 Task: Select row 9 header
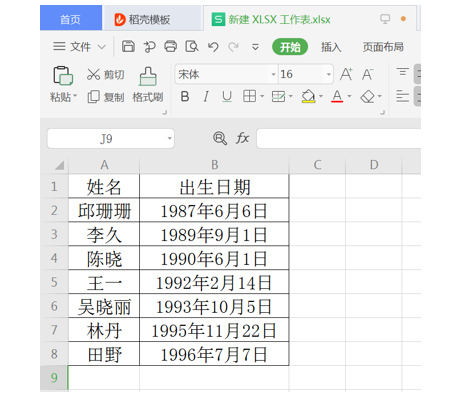(54, 378)
